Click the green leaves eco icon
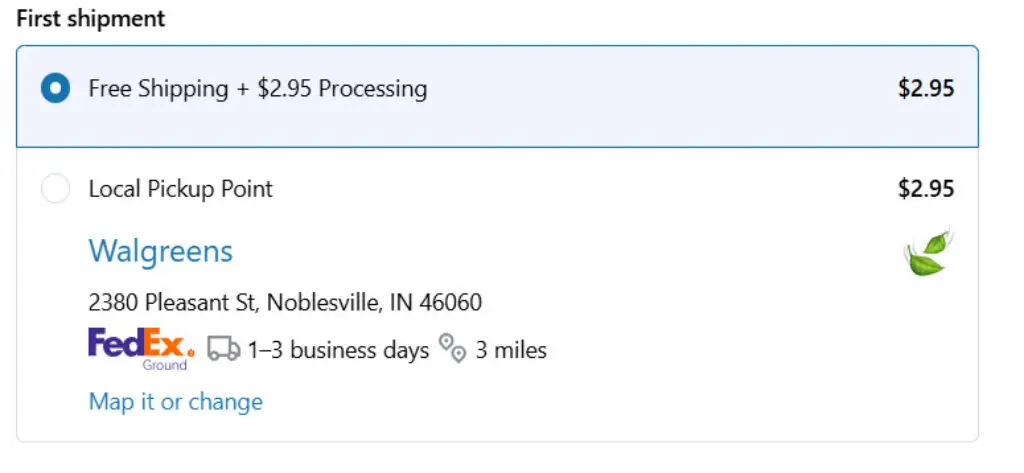The image size is (1024, 473). [x=927, y=252]
